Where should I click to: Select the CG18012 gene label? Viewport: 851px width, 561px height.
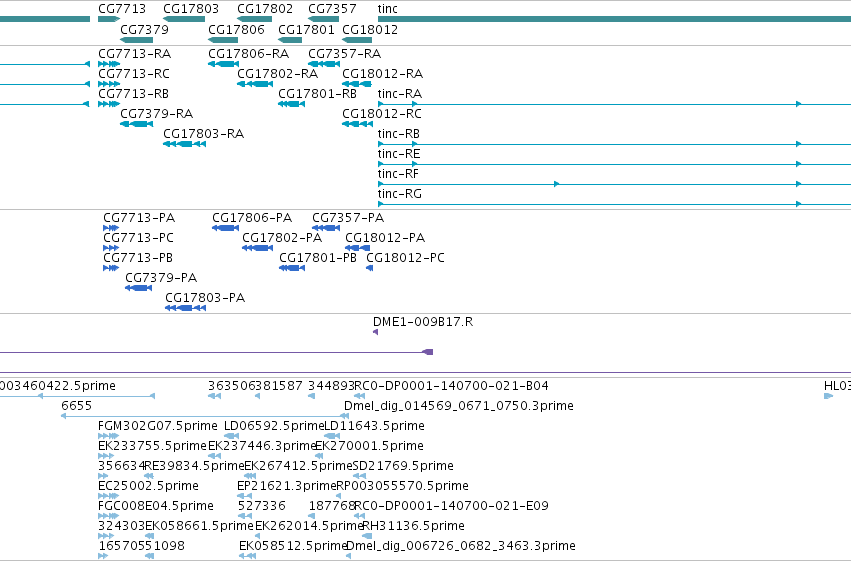tap(370, 29)
